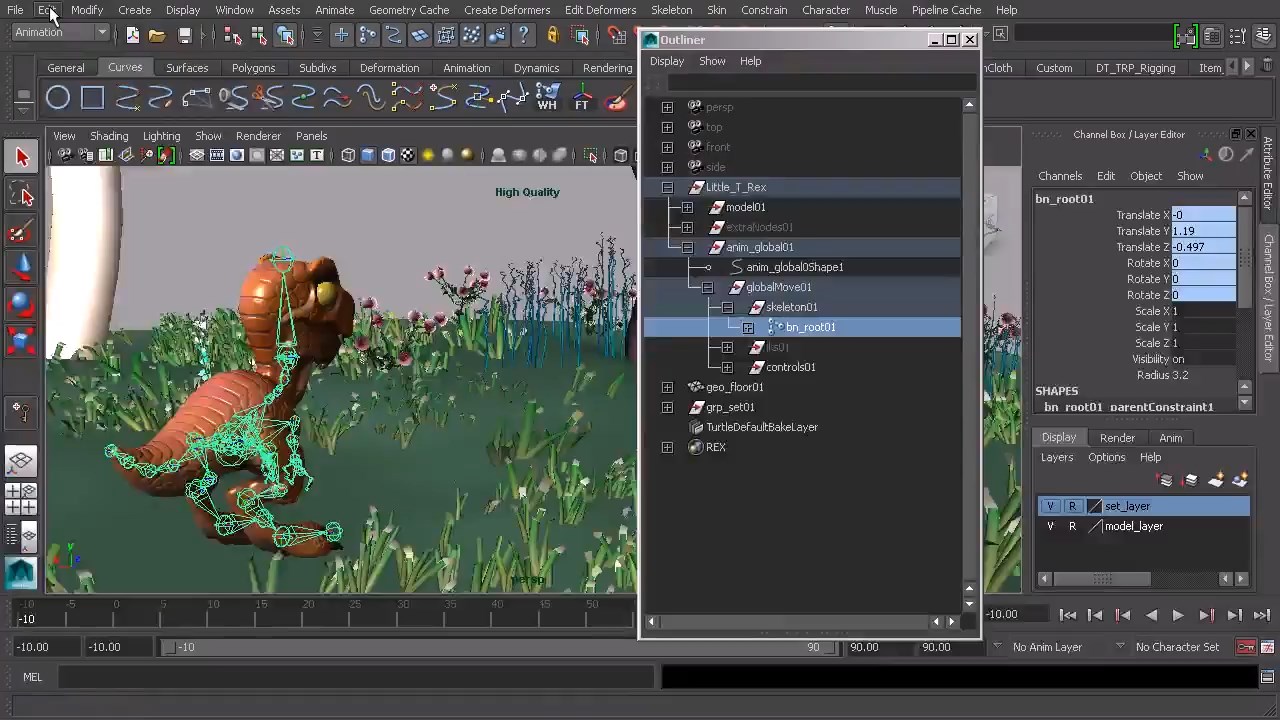
Task: Click the New Scene icon
Action: 133,35
